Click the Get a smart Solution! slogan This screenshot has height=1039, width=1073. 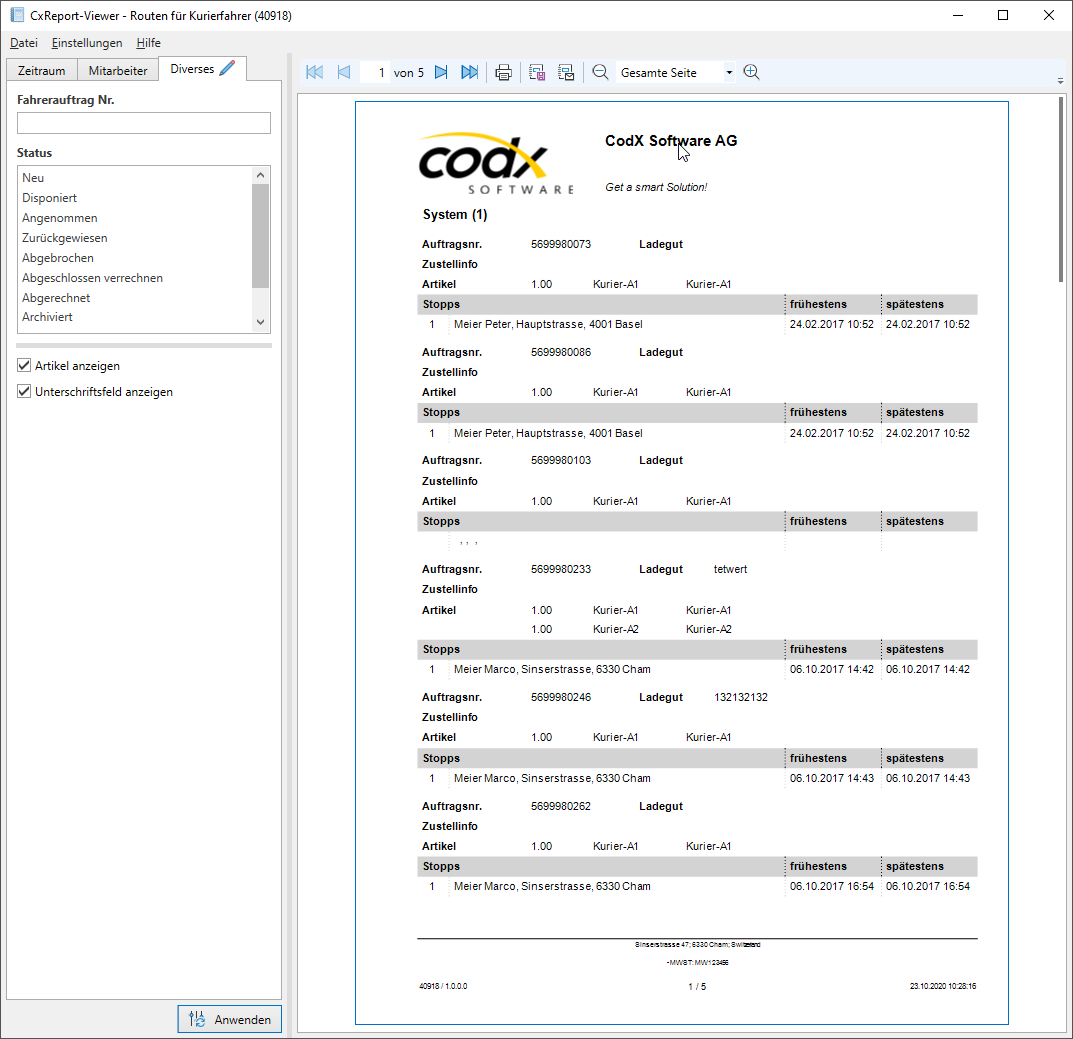coord(656,187)
